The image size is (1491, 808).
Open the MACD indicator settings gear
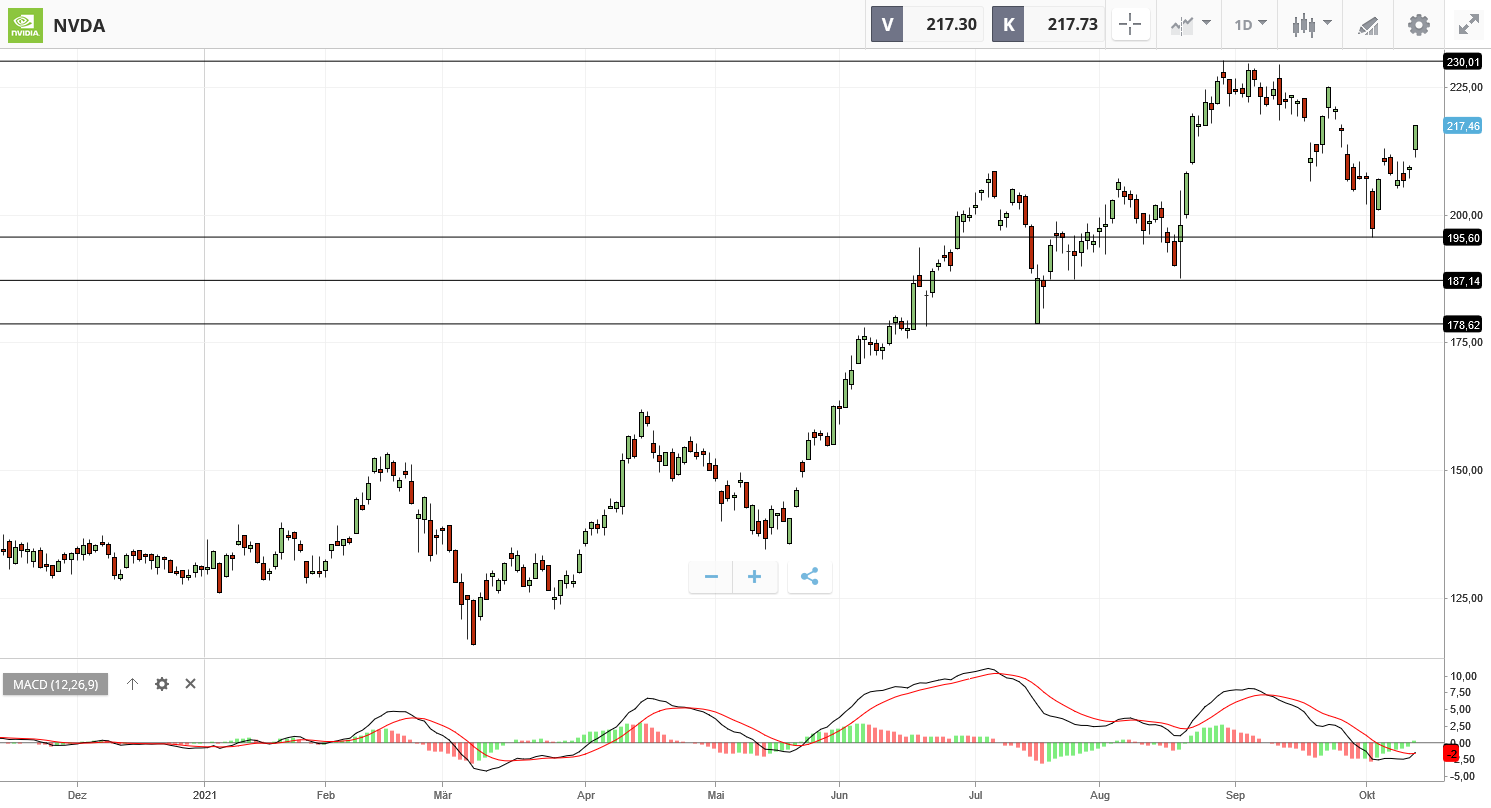[x=162, y=684]
